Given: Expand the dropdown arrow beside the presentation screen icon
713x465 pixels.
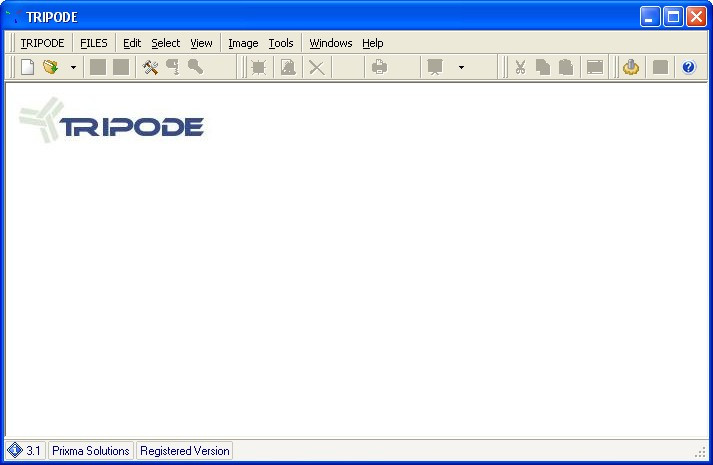Looking at the screenshot, I should (x=461, y=67).
